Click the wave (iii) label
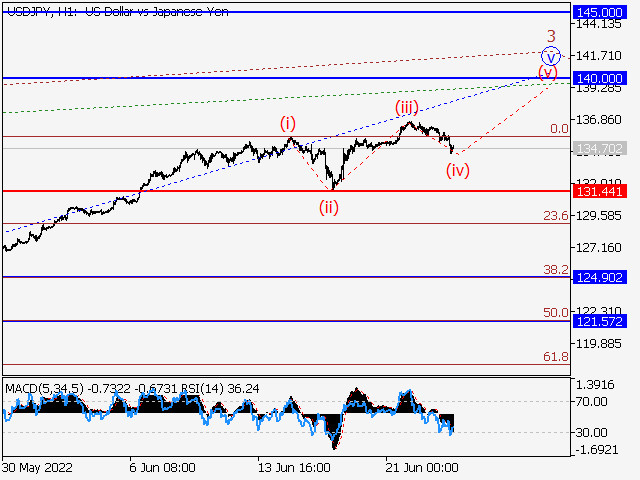640x480 pixels. (407, 108)
